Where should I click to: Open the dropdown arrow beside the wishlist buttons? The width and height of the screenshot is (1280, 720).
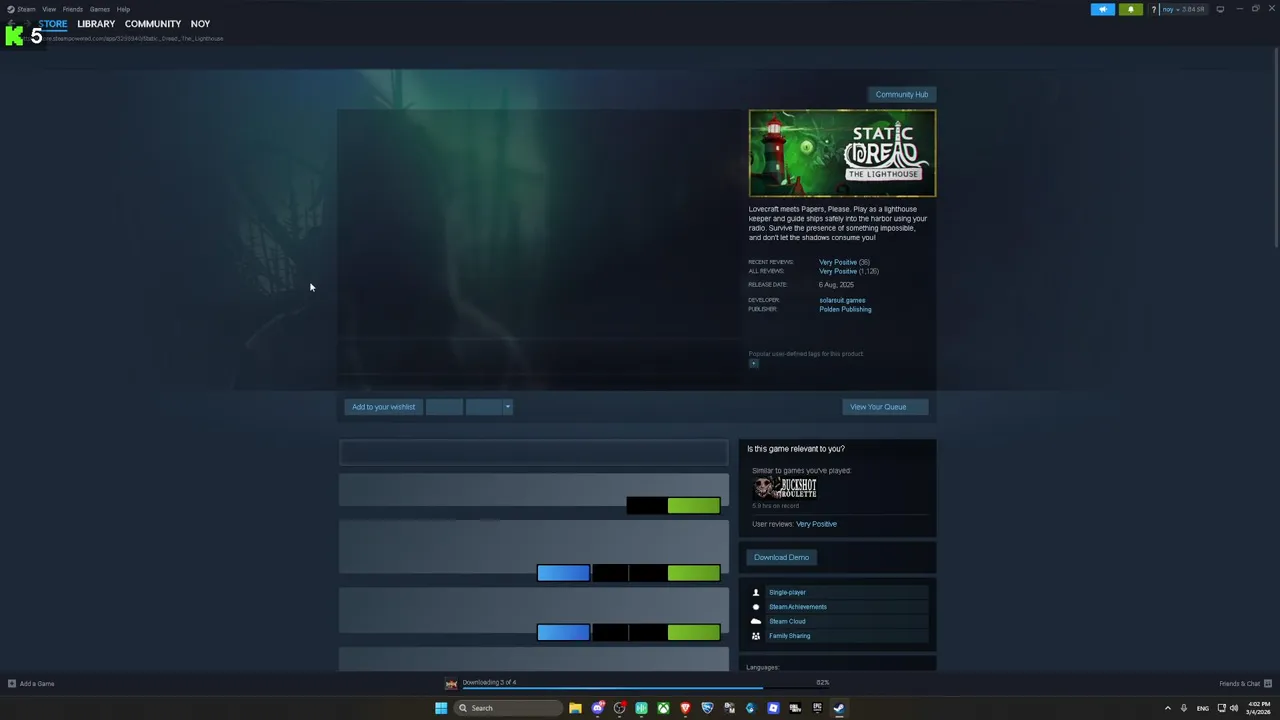click(507, 407)
